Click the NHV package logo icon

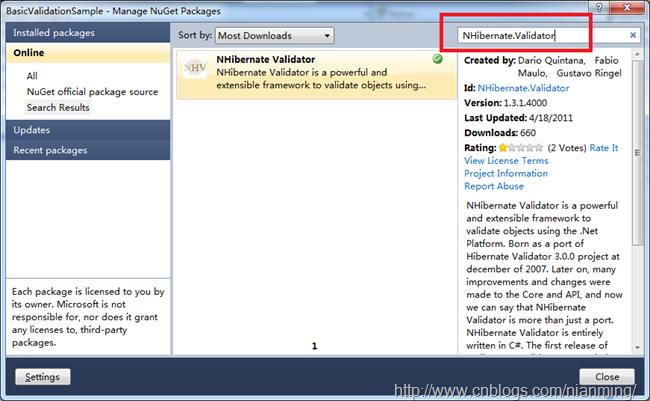click(x=194, y=67)
